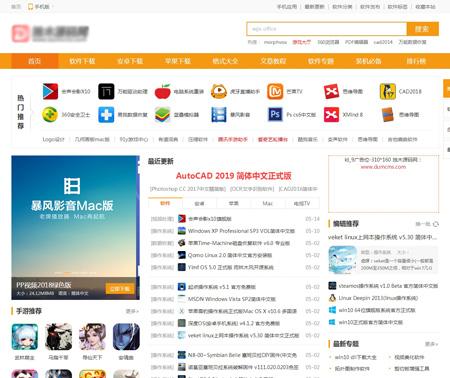Image resolution: width=450 pixels, height=378 pixels.
Task: Click the penguin icon for Linux Deepin
Action: click(332, 298)
